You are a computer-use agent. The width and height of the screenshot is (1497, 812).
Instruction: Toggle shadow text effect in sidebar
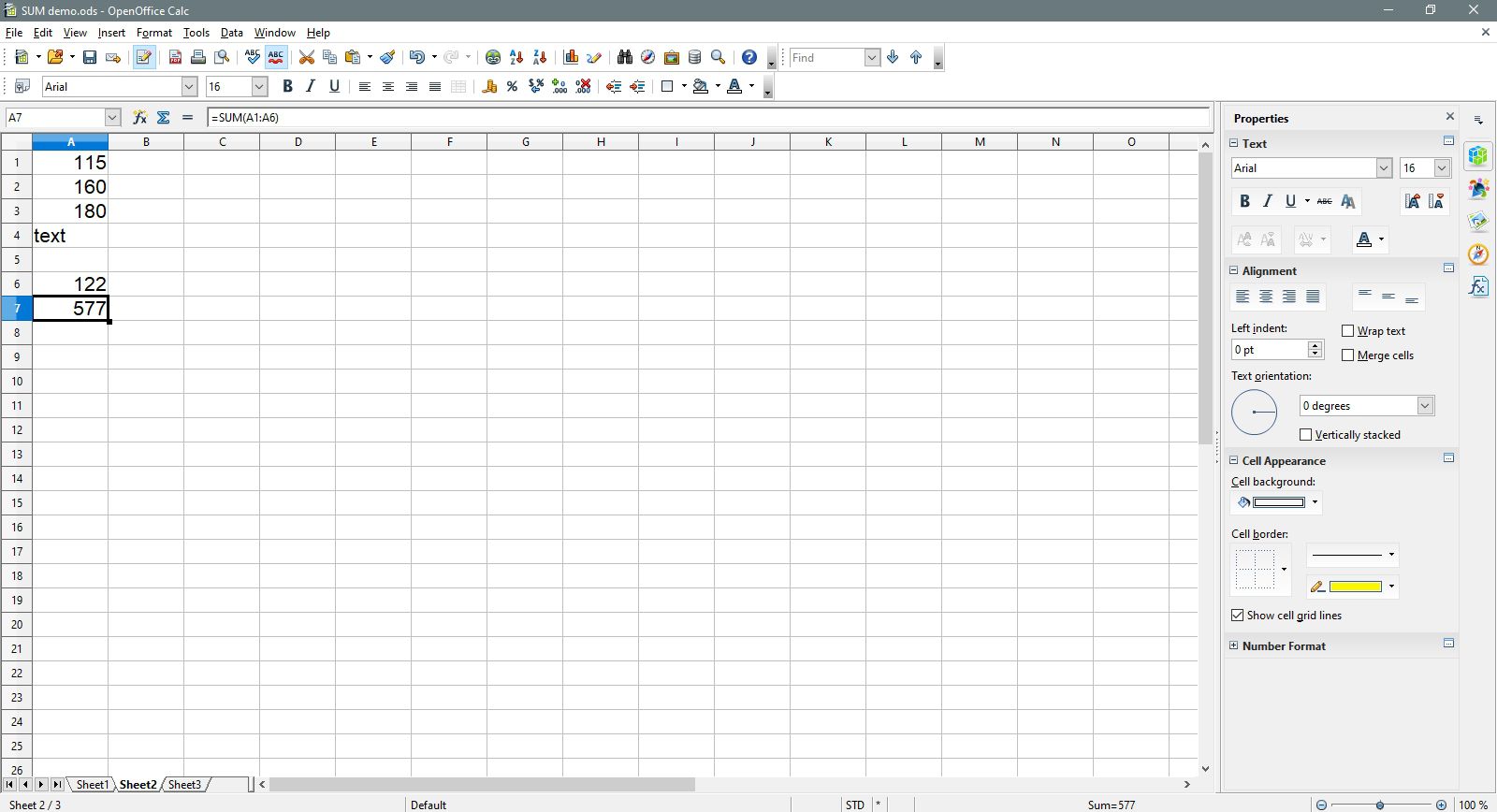click(1348, 201)
